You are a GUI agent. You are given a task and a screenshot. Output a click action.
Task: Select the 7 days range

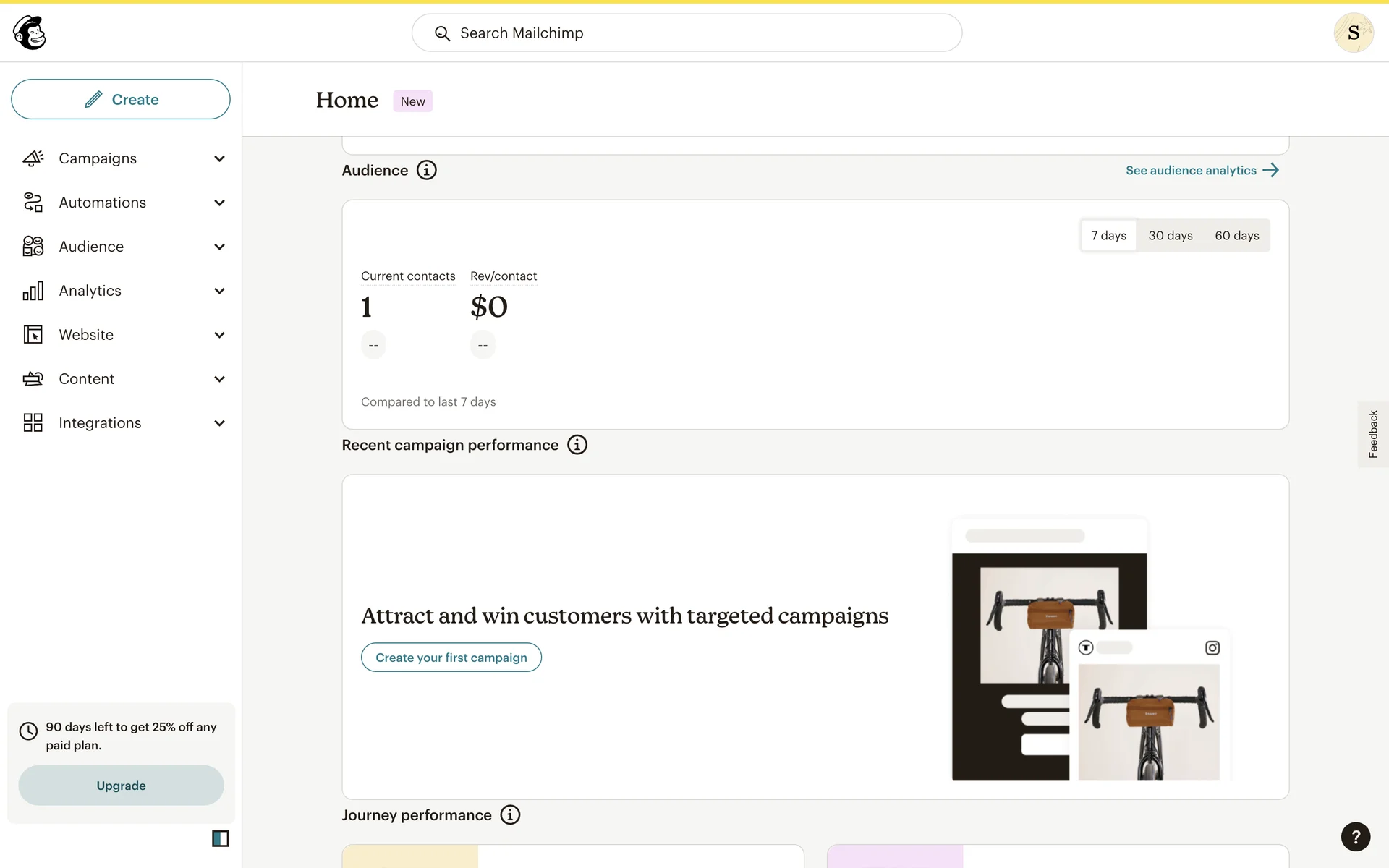point(1108,236)
